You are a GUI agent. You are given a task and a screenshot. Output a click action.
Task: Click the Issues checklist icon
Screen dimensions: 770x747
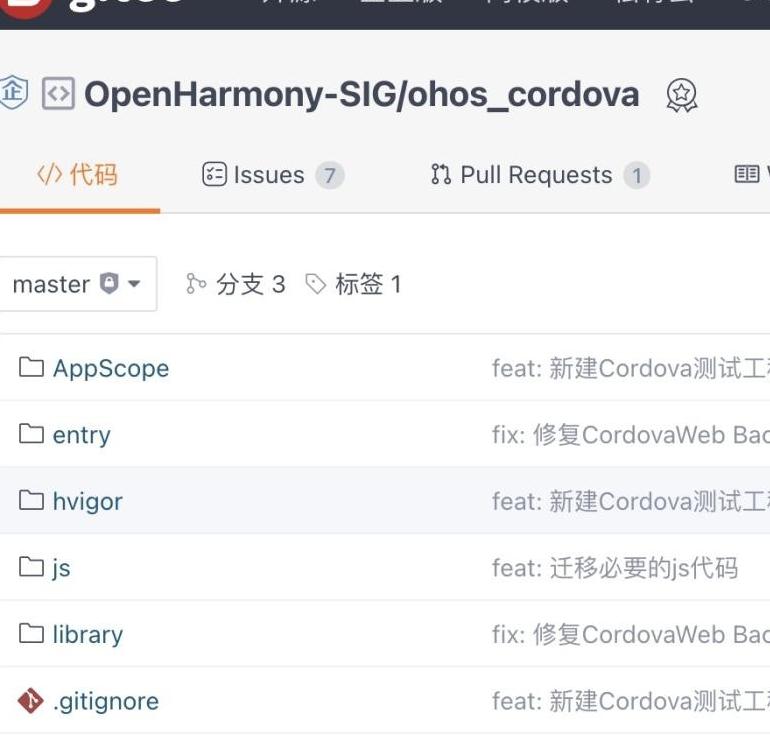tap(214, 174)
